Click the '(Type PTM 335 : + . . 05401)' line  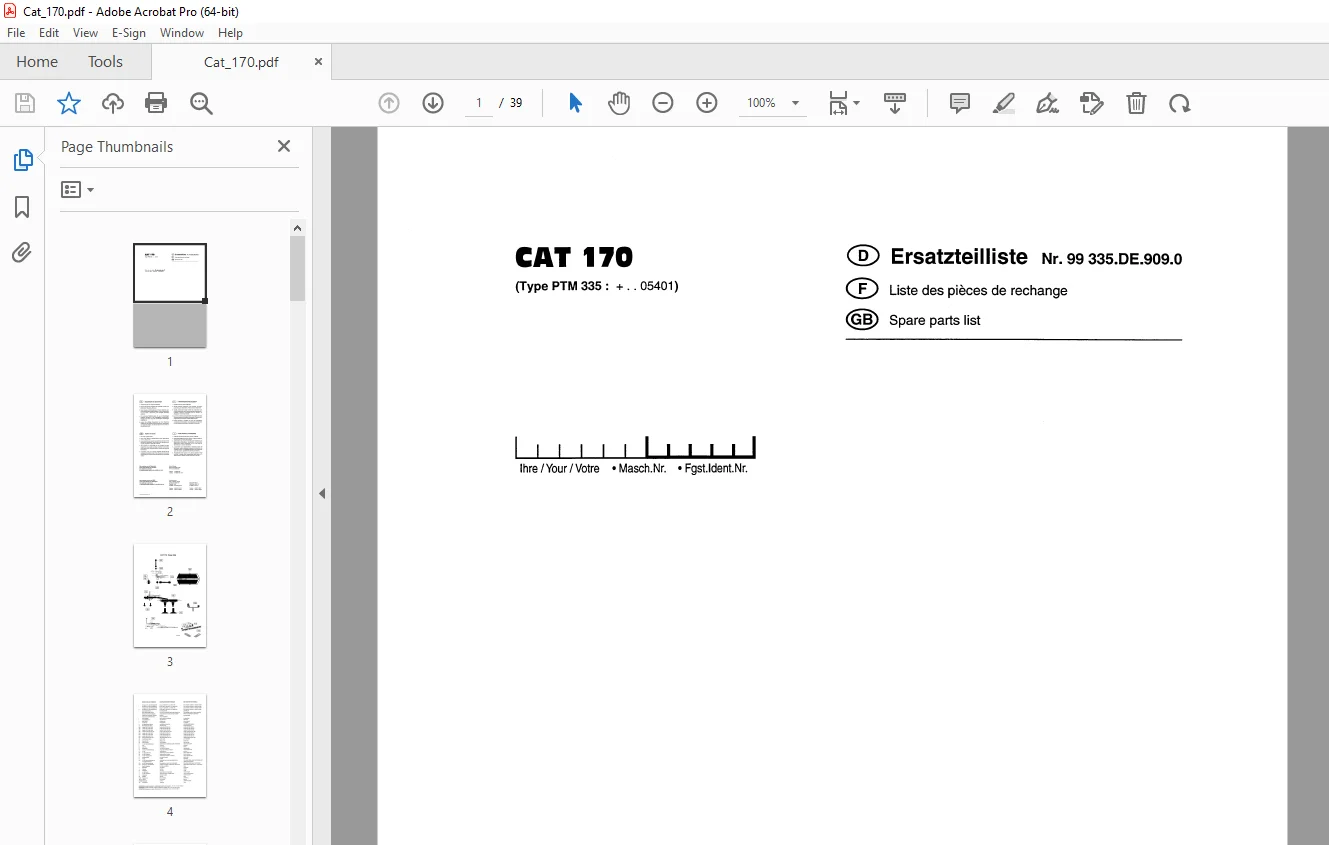(597, 286)
